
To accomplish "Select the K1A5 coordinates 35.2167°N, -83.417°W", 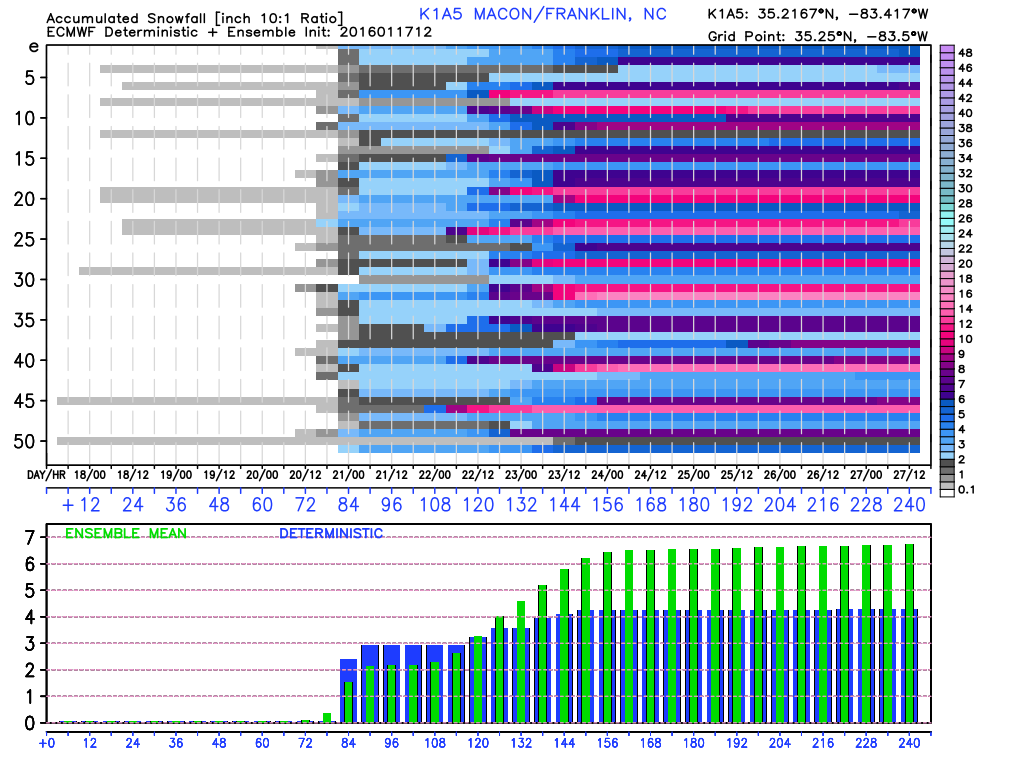I will (x=818, y=14).
